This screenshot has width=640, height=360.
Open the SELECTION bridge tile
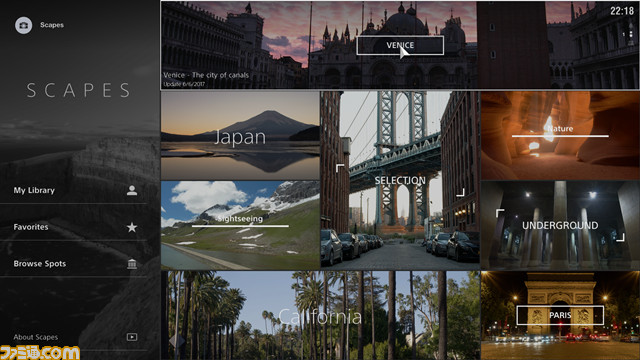tap(400, 180)
